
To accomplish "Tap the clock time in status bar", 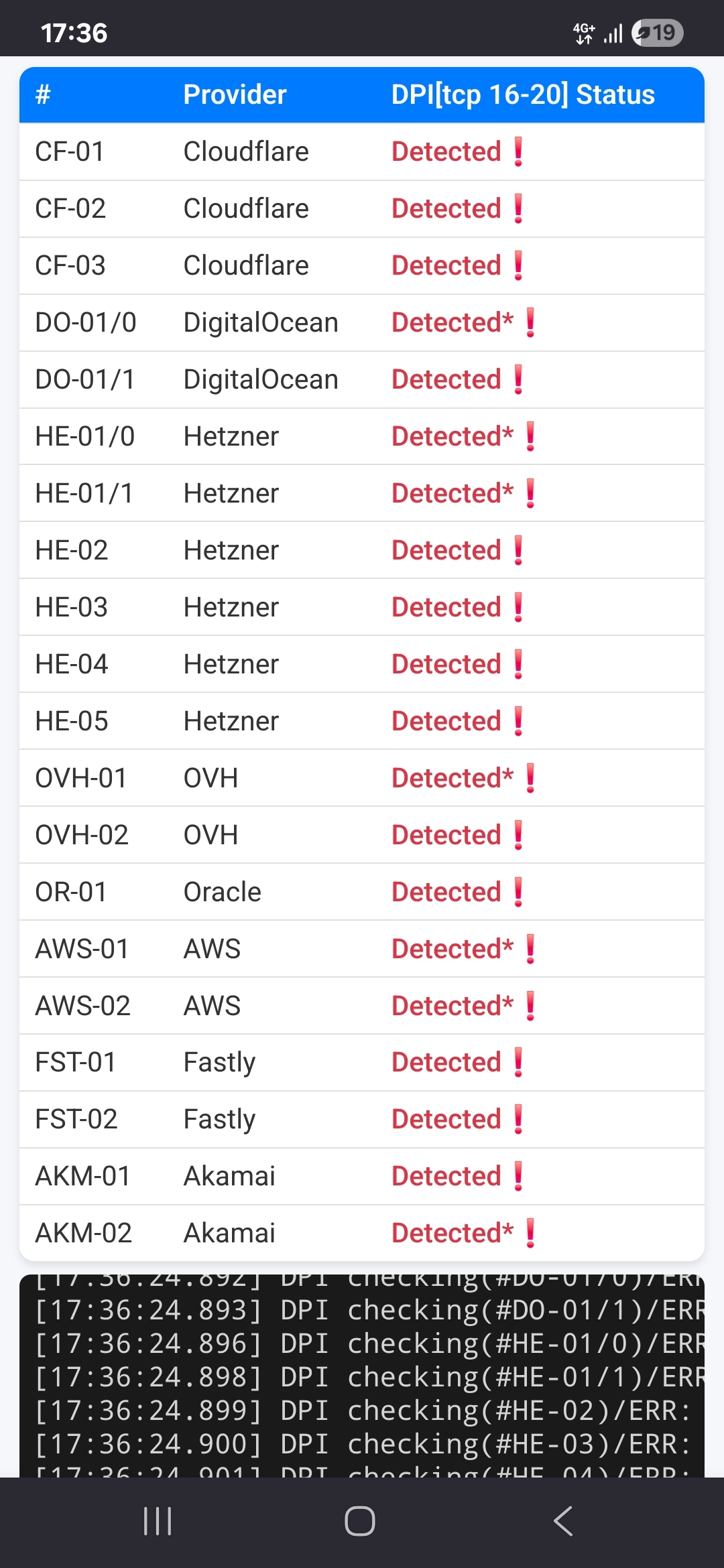I will coord(74,32).
